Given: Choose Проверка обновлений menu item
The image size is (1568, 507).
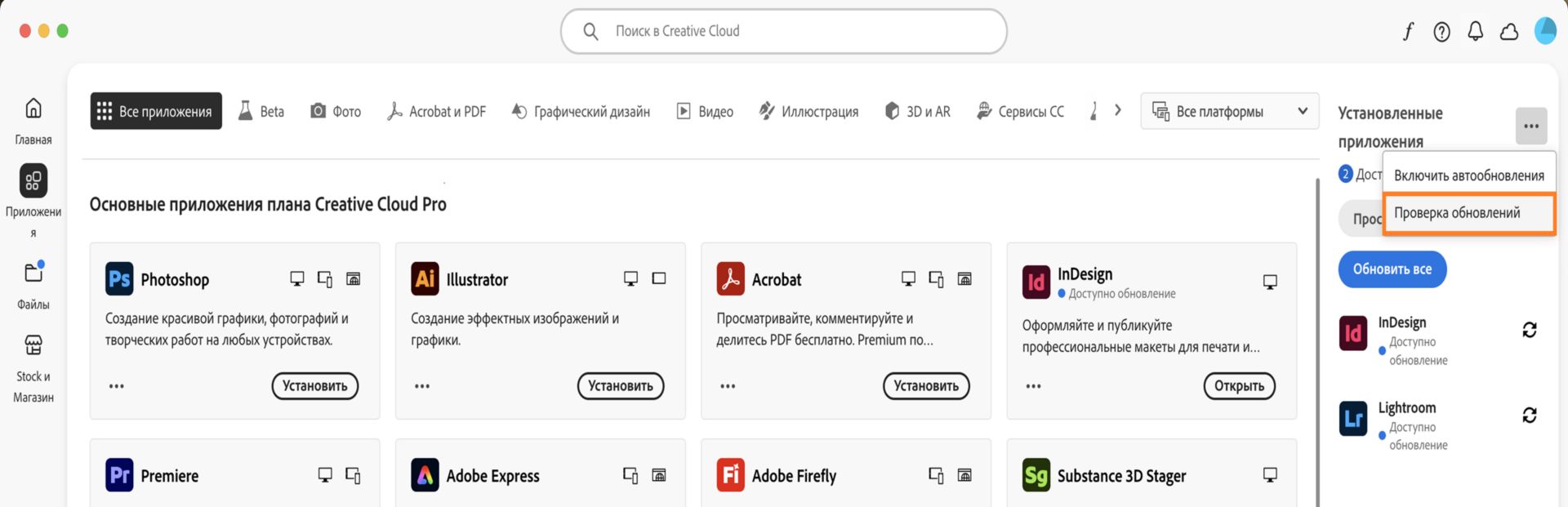Looking at the screenshot, I should click(x=1469, y=213).
